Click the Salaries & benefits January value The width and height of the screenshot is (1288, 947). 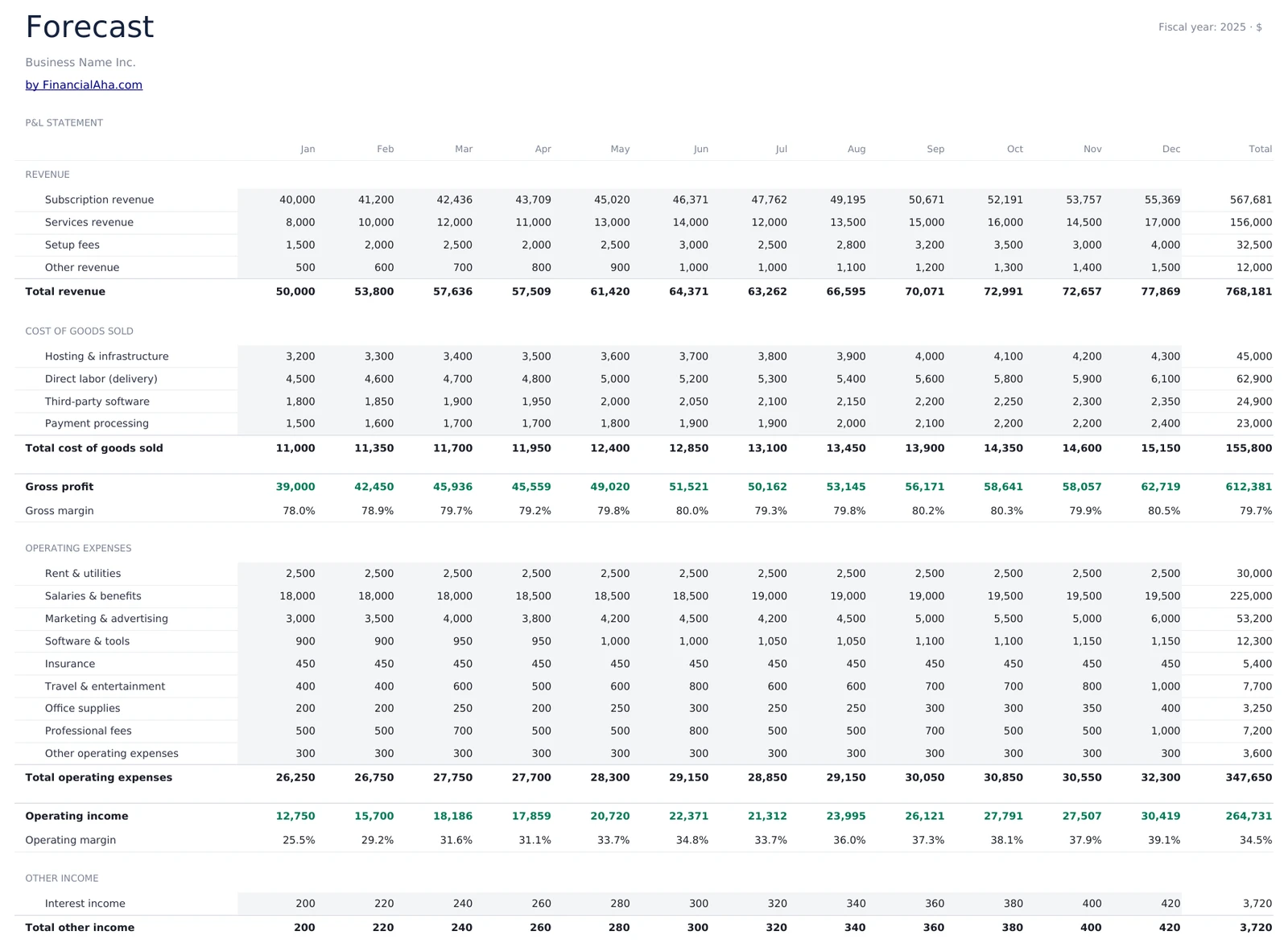296,595
